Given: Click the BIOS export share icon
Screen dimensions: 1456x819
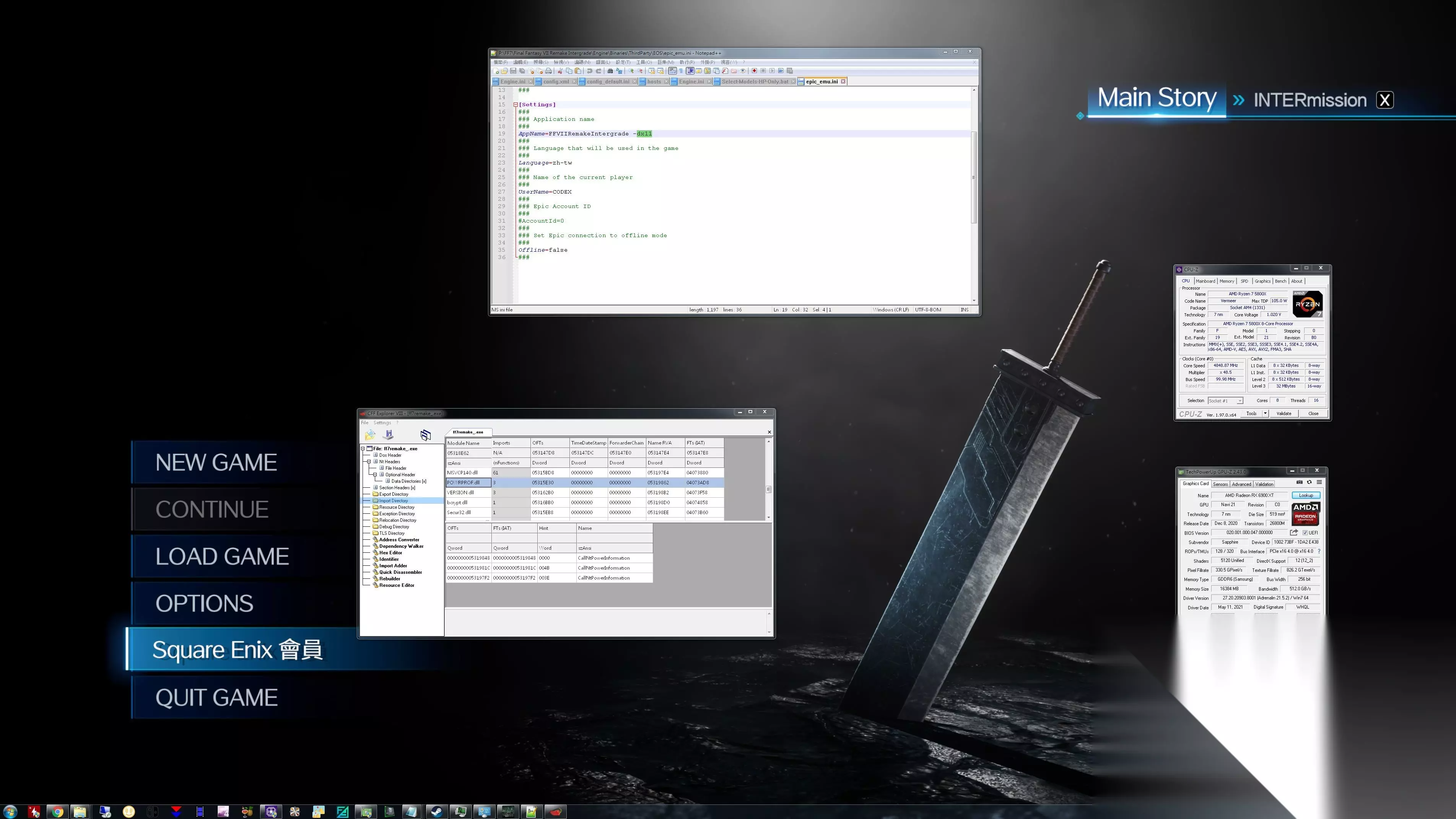Looking at the screenshot, I should tap(1294, 532).
